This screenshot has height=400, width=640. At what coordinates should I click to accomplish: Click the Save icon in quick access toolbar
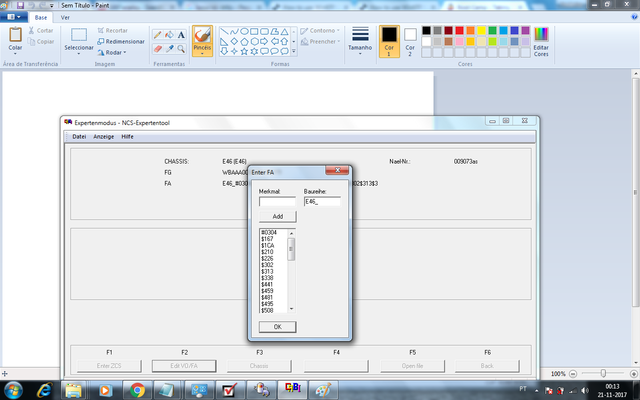[20, 5]
